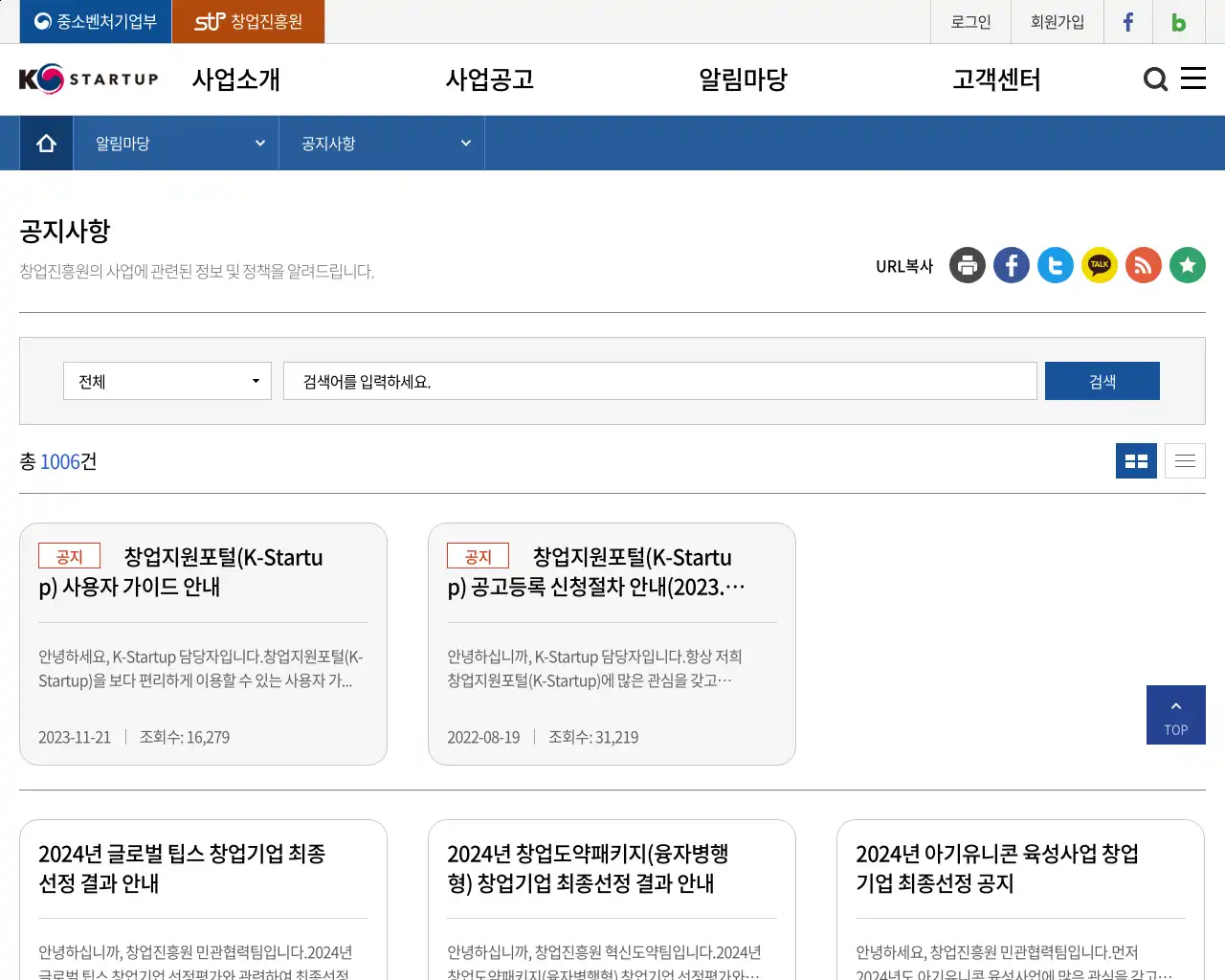Open the hamburger menu icon
Screen dimensions: 1225x980
(1193, 78)
